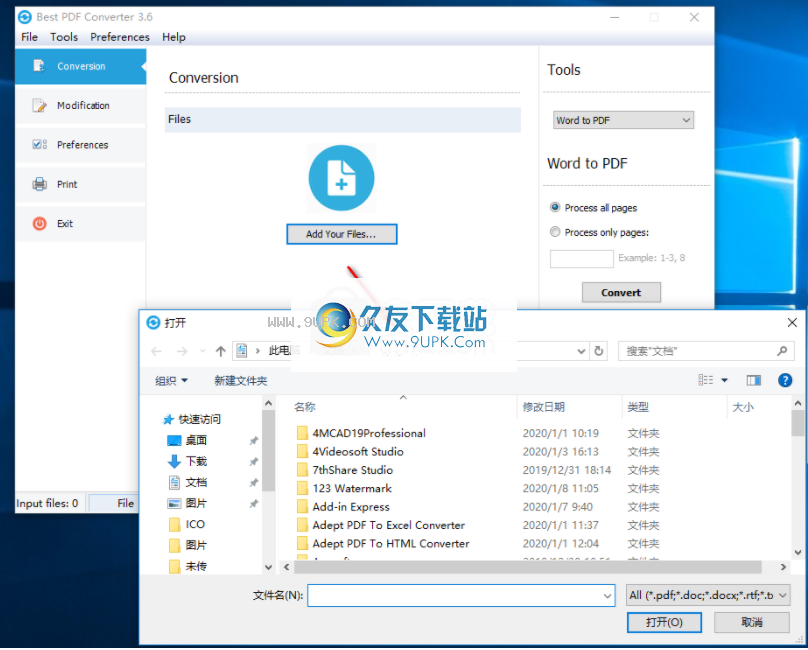Open the Preferences menu
808x650 pixels.
coord(120,37)
